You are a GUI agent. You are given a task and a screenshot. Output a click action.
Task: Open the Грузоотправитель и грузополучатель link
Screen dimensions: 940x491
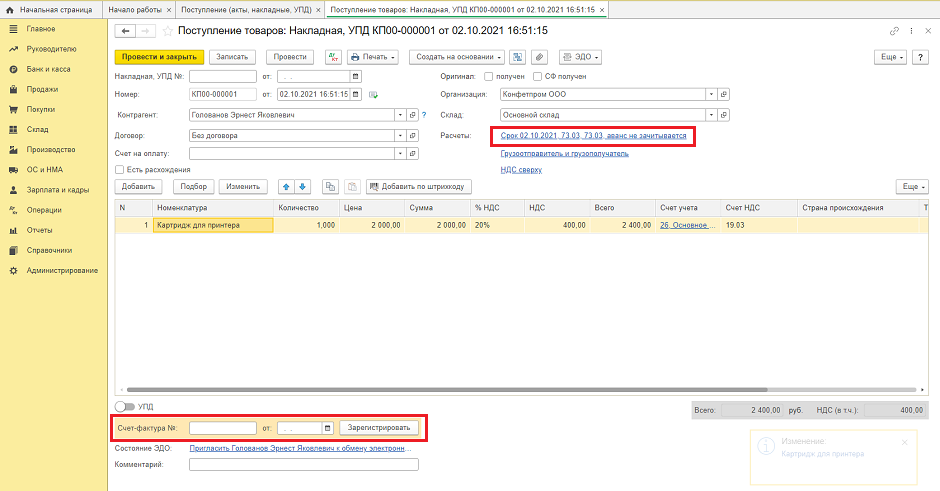[564, 154]
